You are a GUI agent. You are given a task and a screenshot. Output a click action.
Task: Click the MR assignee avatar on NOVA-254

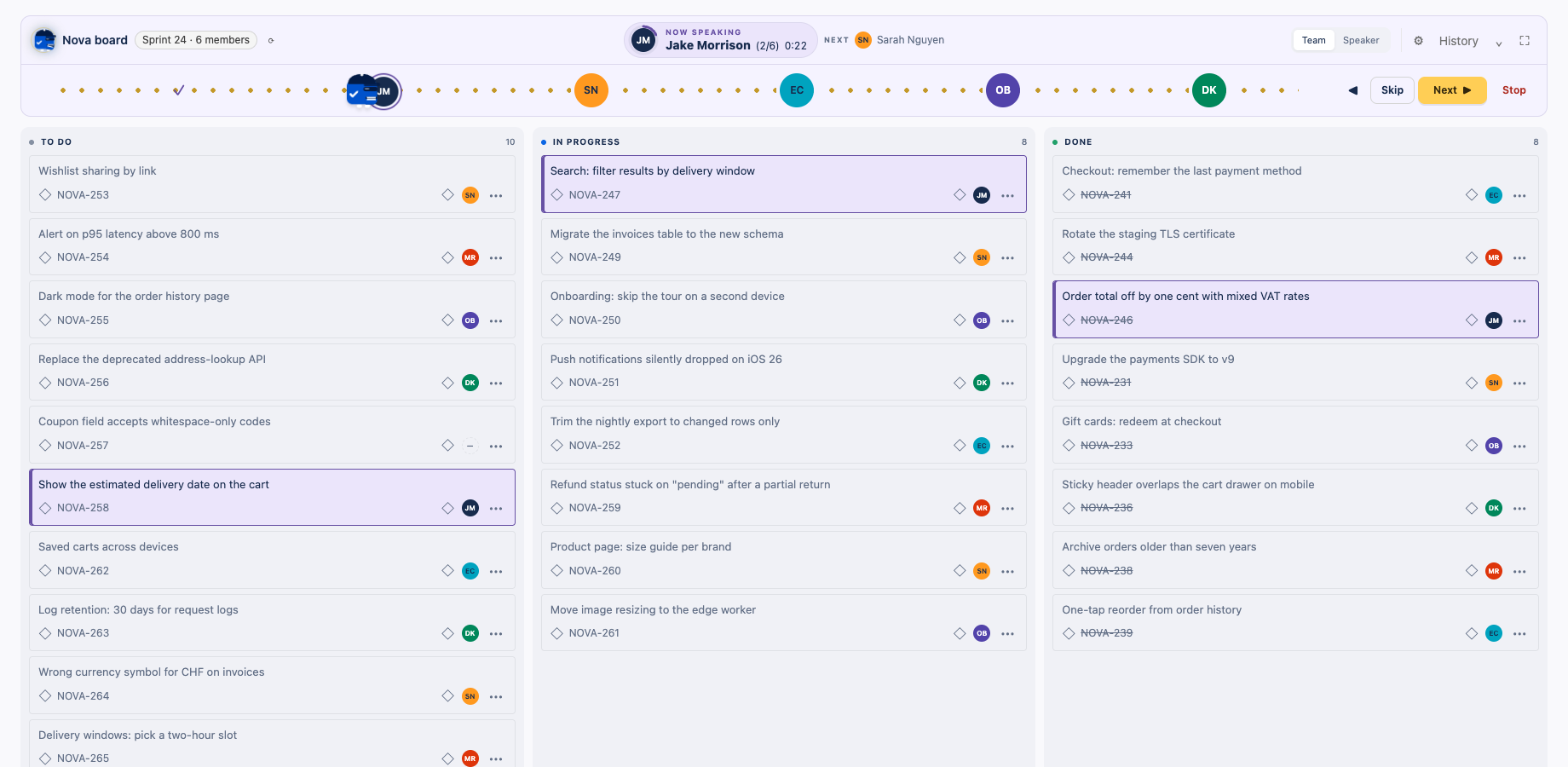click(470, 257)
